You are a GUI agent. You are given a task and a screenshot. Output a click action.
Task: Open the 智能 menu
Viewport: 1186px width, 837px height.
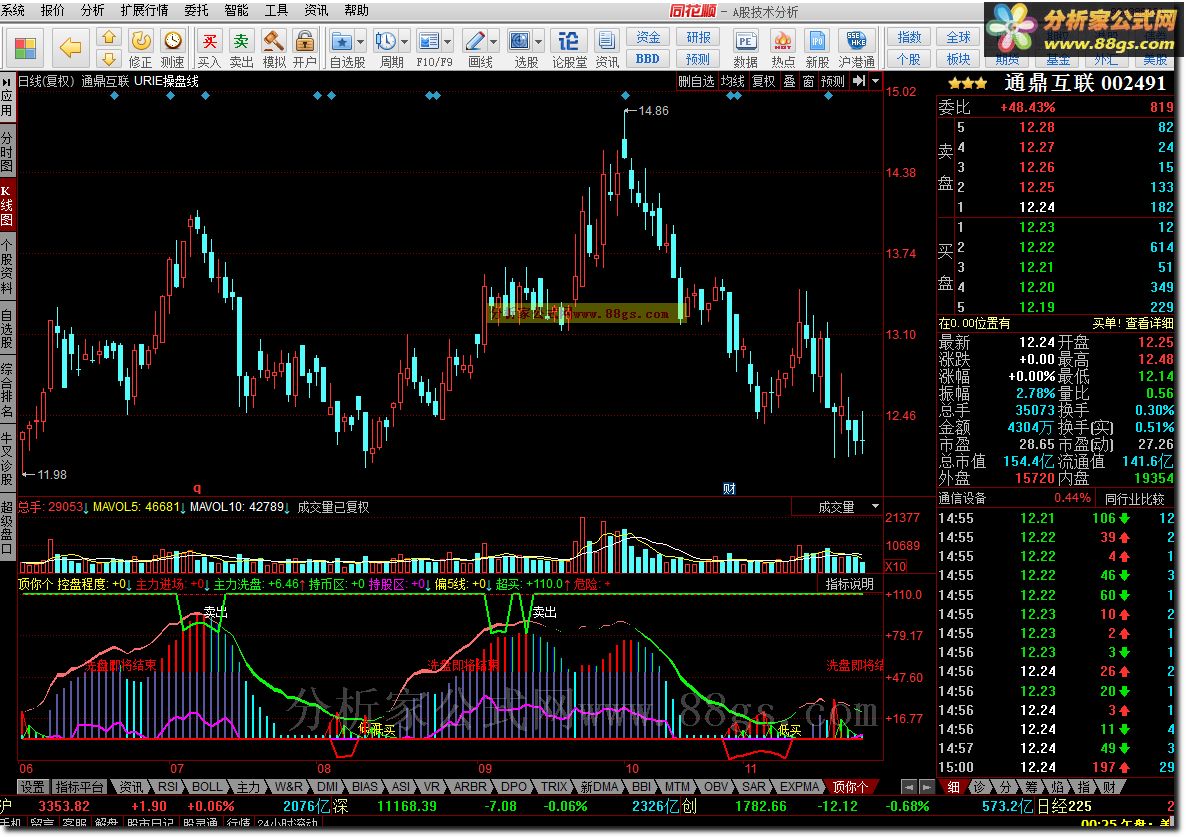[237, 11]
